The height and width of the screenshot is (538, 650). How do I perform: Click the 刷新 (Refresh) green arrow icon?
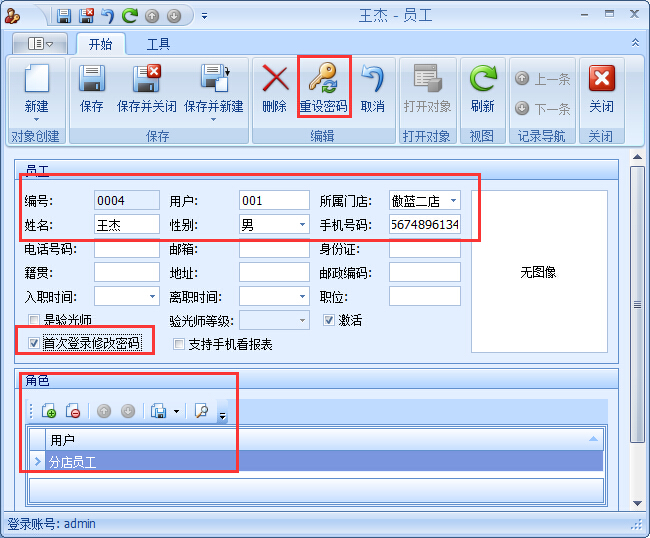(x=482, y=80)
